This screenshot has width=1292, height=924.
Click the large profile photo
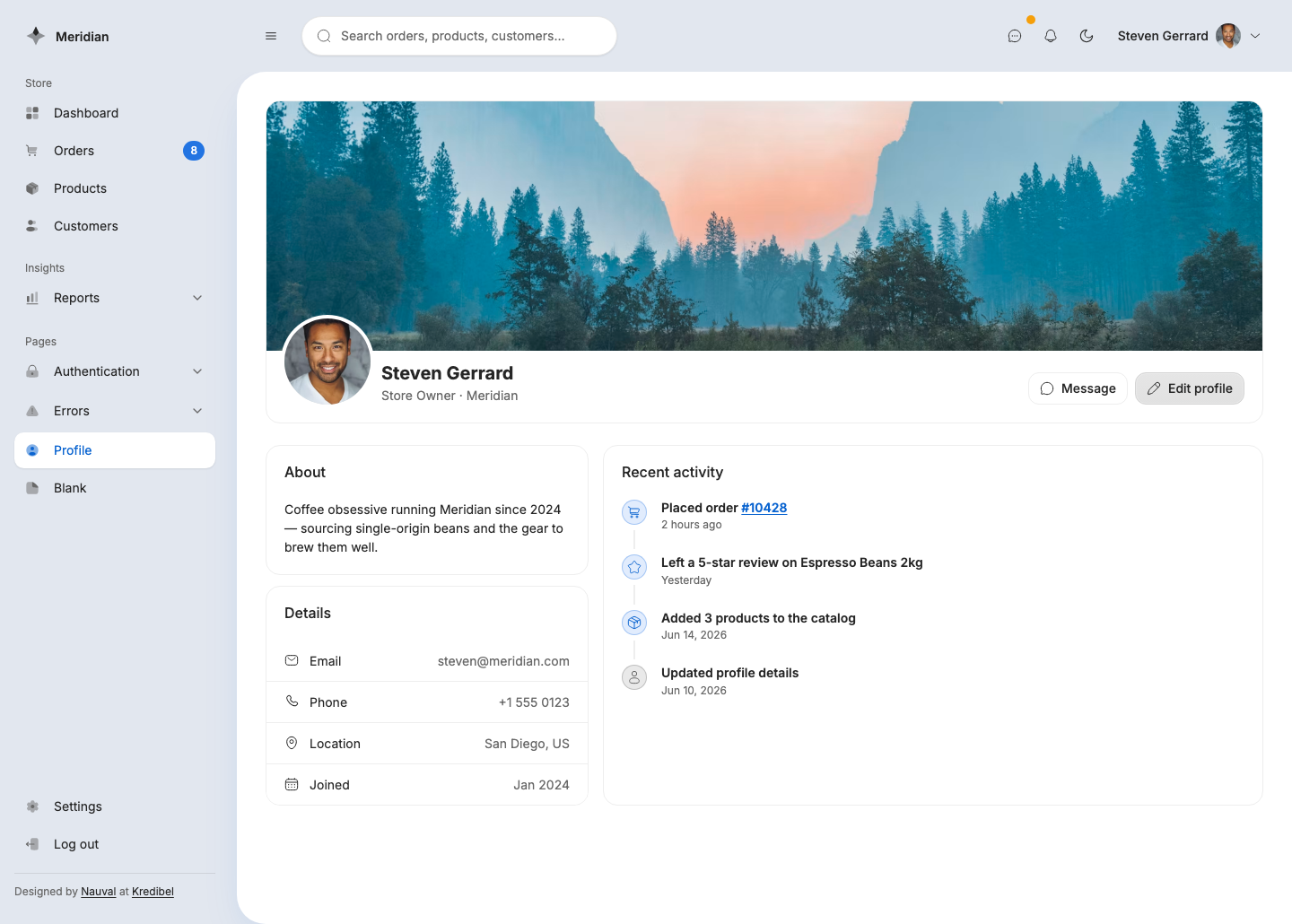[x=327, y=362]
